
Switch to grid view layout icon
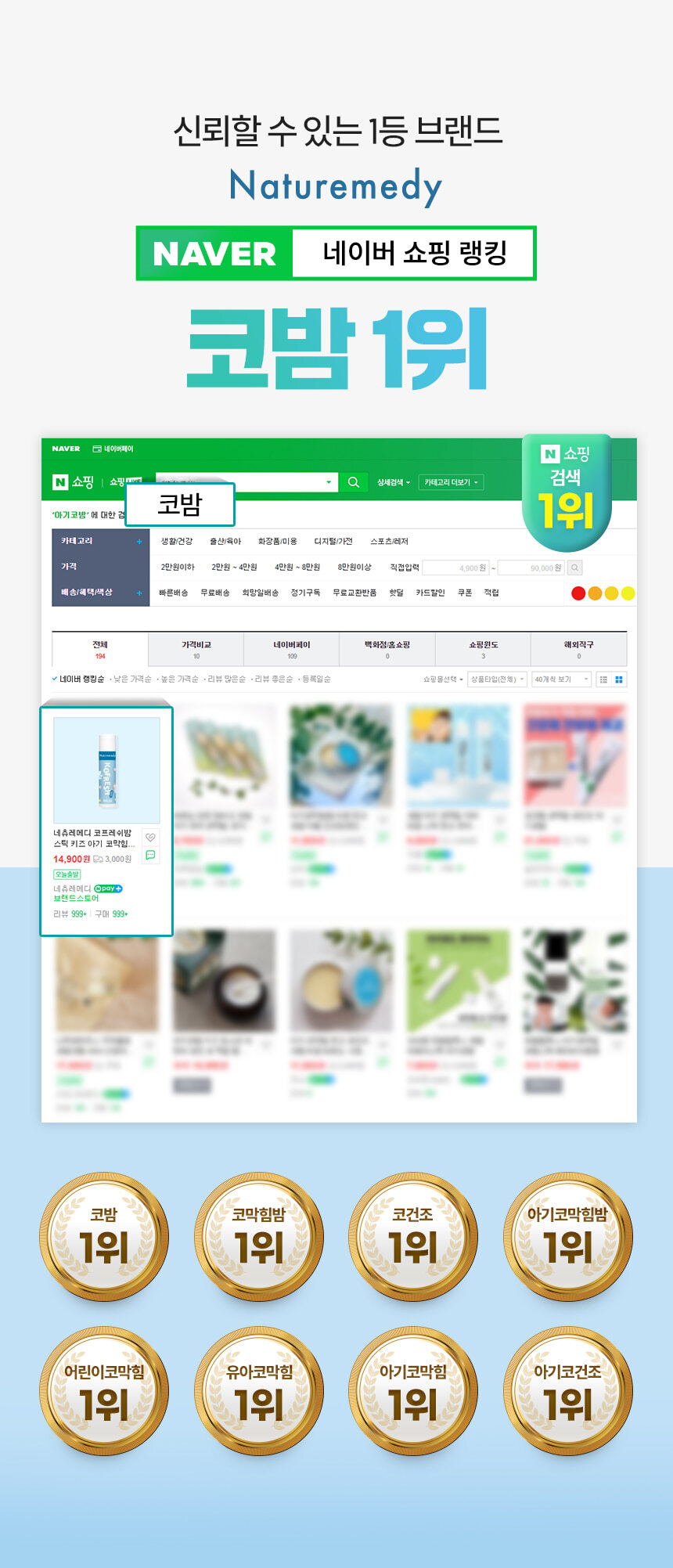click(x=619, y=679)
